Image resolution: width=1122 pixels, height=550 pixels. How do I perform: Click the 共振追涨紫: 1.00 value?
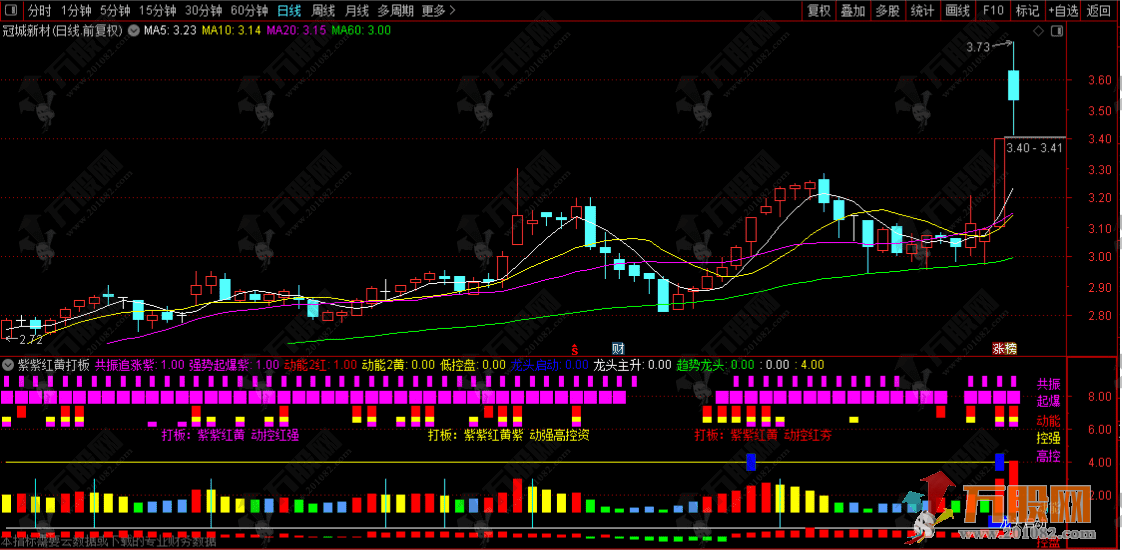tap(140, 365)
